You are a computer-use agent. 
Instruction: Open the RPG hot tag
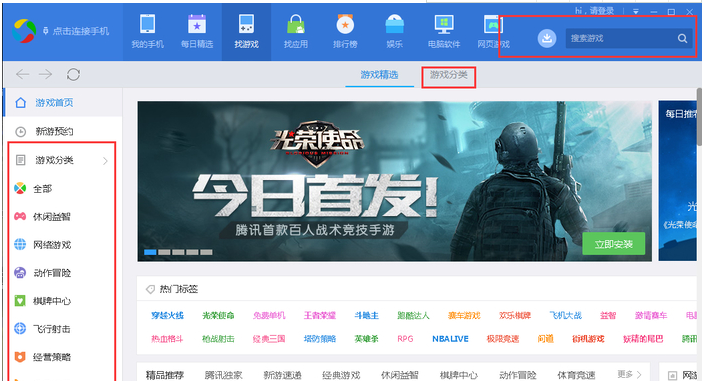pyautogui.click(x=405, y=339)
